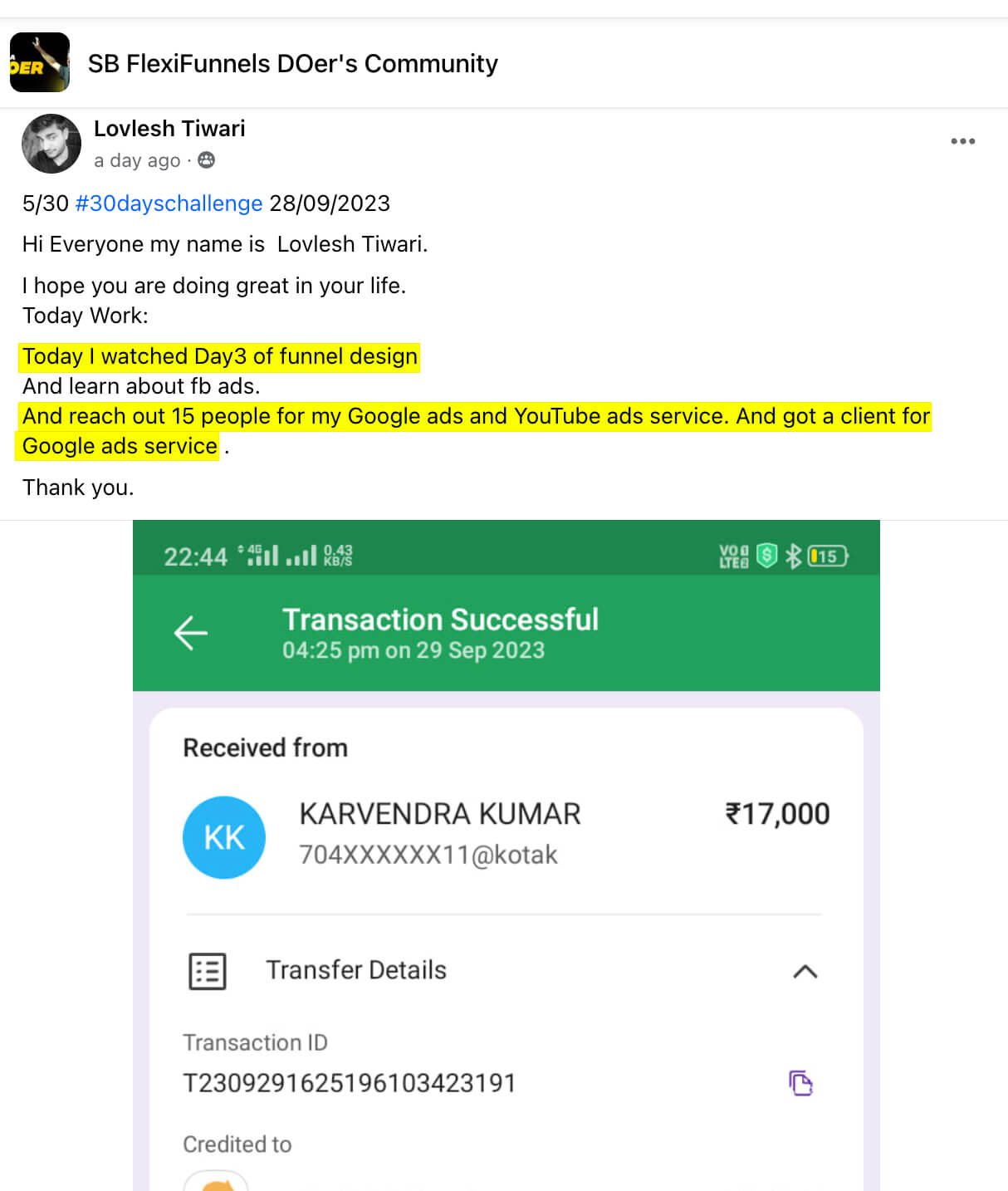Image resolution: width=1008 pixels, height=1191 pixels.
Task: Tap the Bluetooth icon in the status bar
Action: (793, 555)
